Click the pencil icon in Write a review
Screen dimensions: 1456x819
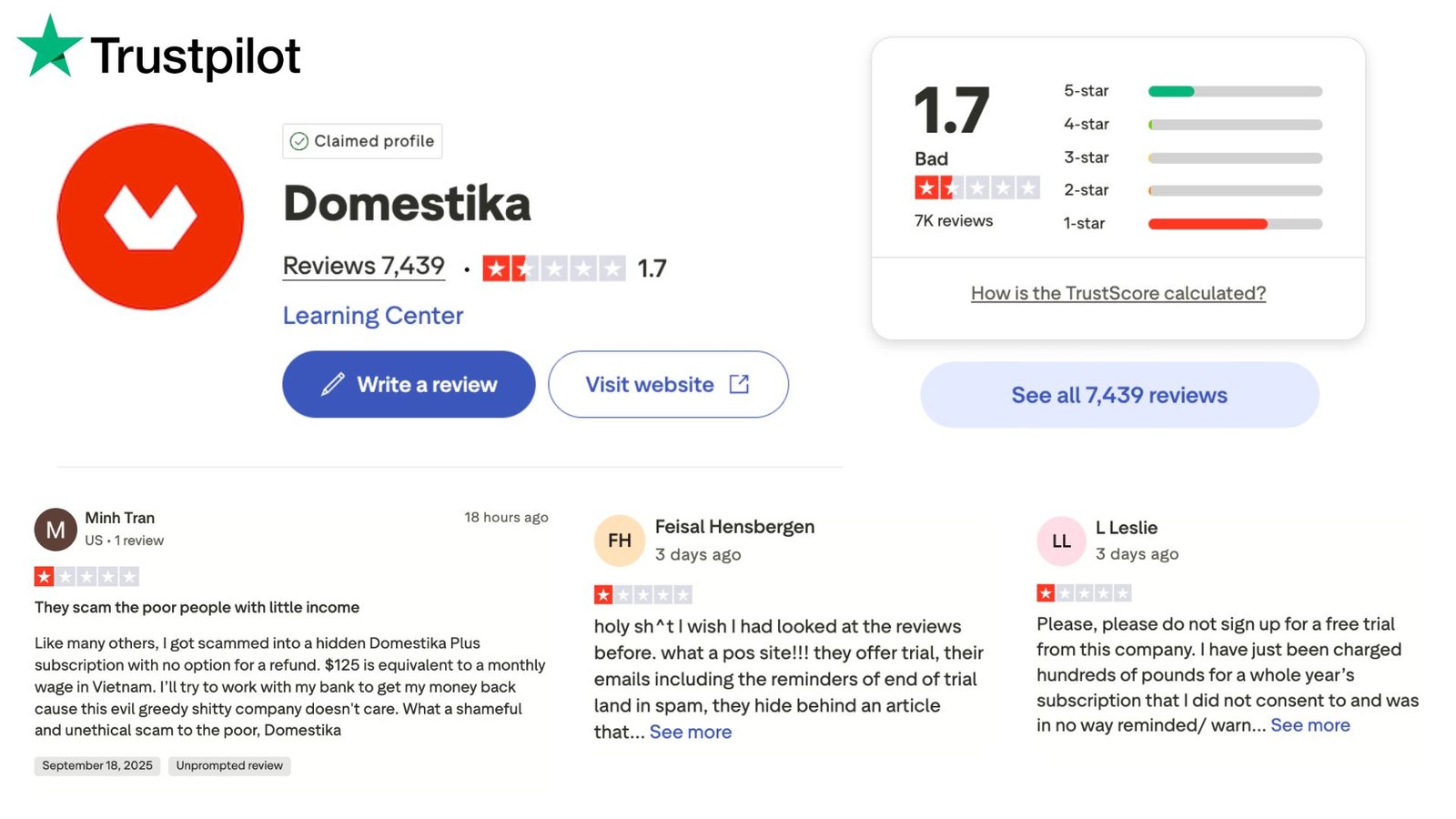tap(333, 384)
